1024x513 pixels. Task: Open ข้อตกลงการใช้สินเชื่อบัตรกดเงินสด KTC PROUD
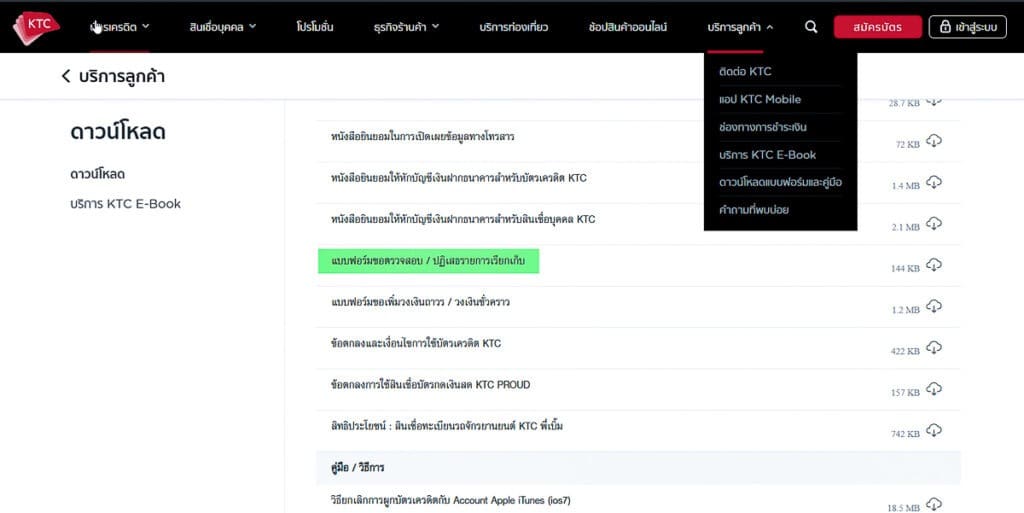pos(430,385)
